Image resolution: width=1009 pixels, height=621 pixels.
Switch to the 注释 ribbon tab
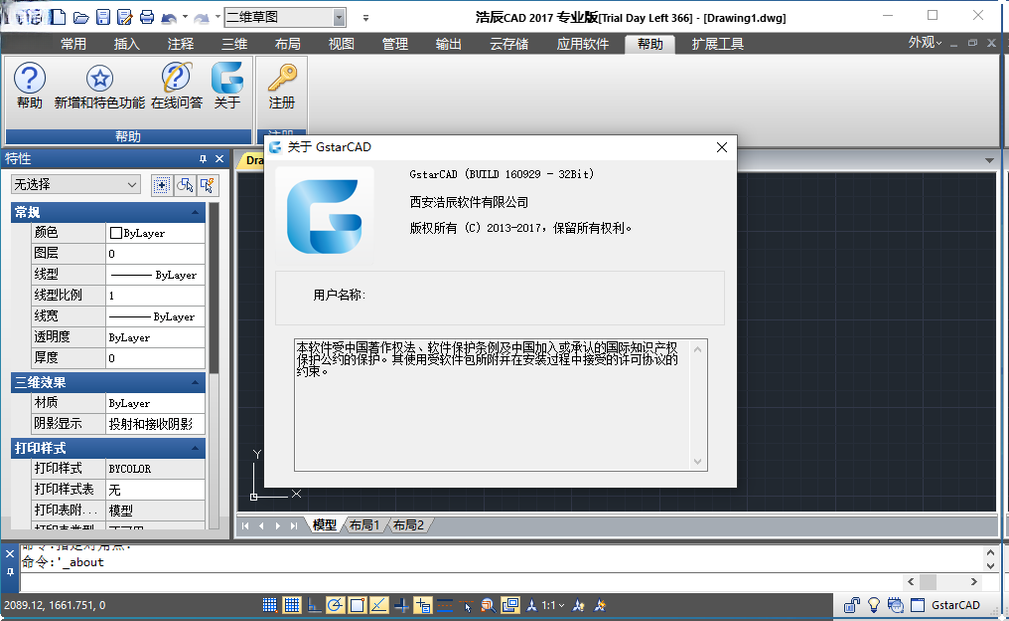click(x=181, y=44)
